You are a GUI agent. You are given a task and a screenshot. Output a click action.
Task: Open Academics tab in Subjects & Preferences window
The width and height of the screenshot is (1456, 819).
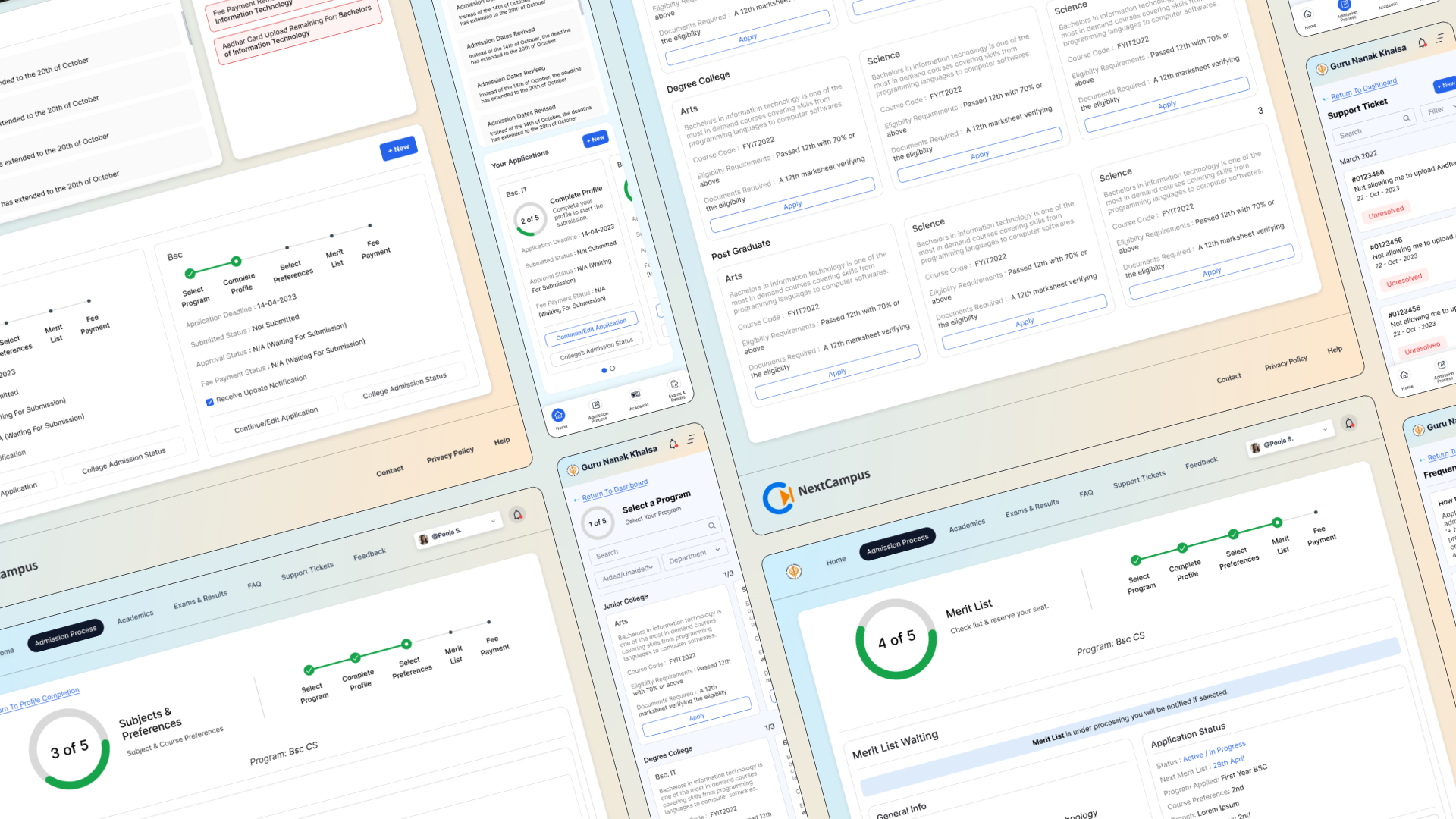coord(135,617)
